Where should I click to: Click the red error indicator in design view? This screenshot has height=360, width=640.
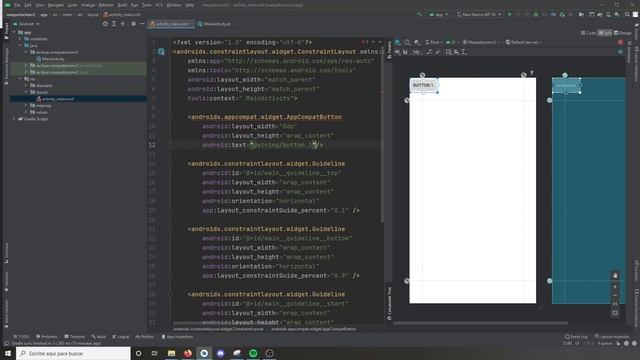pos(620,42)
